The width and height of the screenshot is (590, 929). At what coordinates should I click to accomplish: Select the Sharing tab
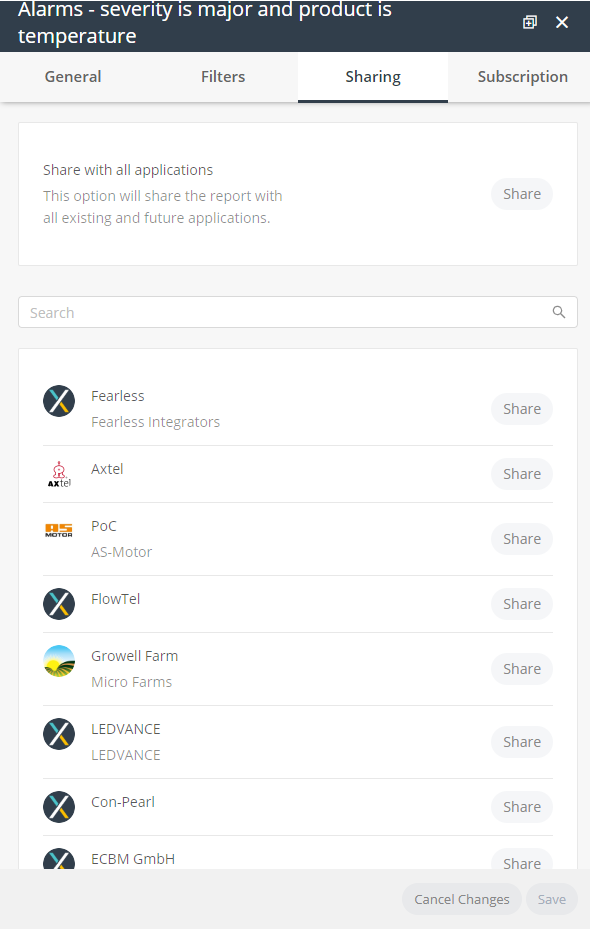click(x=372, y=76)
